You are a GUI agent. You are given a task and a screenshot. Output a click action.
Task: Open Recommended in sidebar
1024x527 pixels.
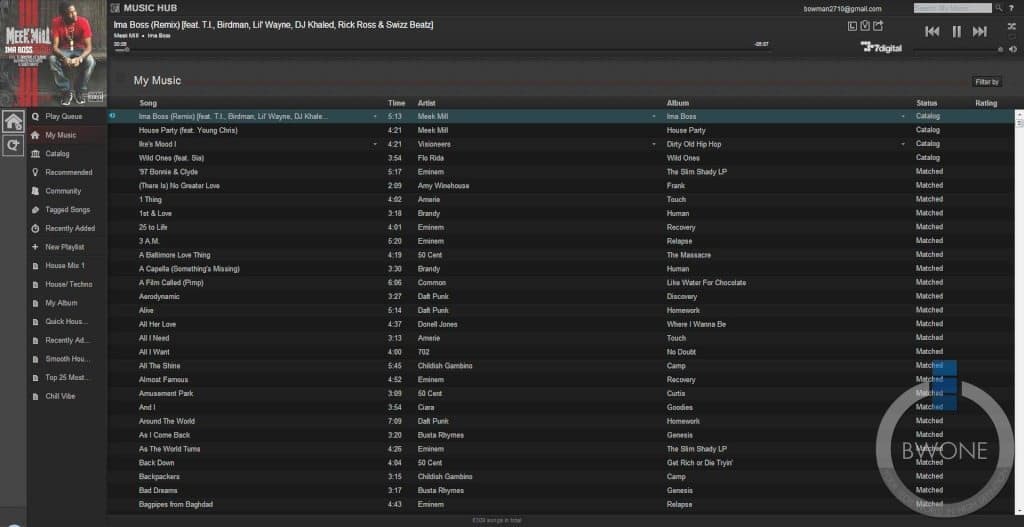tap(67, 172)
